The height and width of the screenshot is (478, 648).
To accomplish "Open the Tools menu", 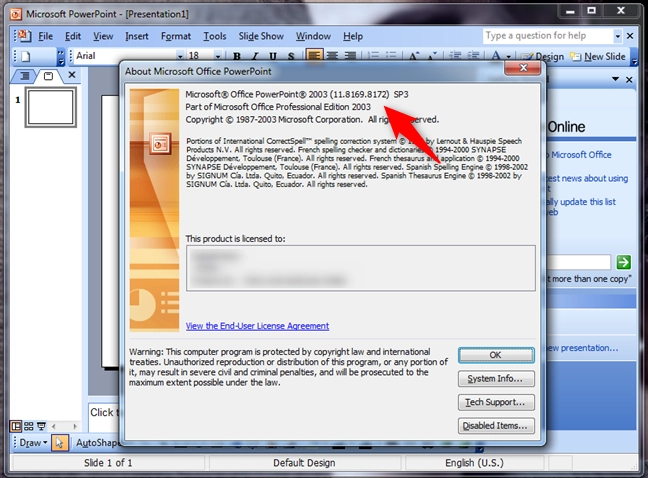I will [x=214, y=36].
